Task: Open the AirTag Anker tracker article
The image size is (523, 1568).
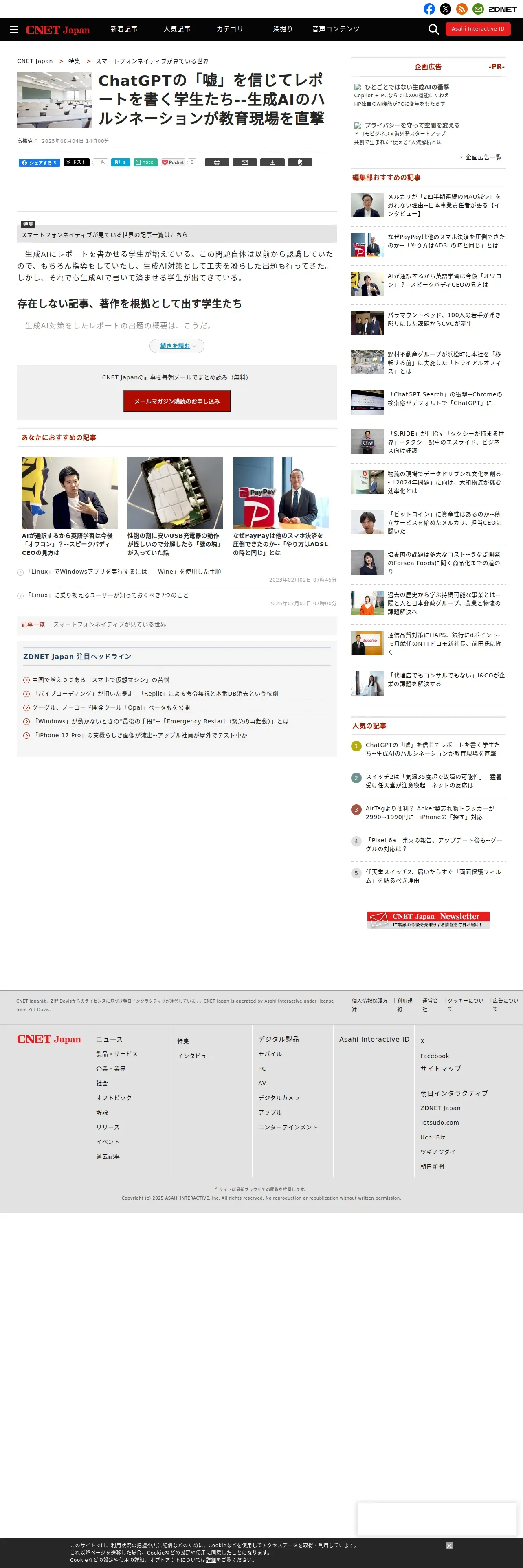Action: coord(430,812)
